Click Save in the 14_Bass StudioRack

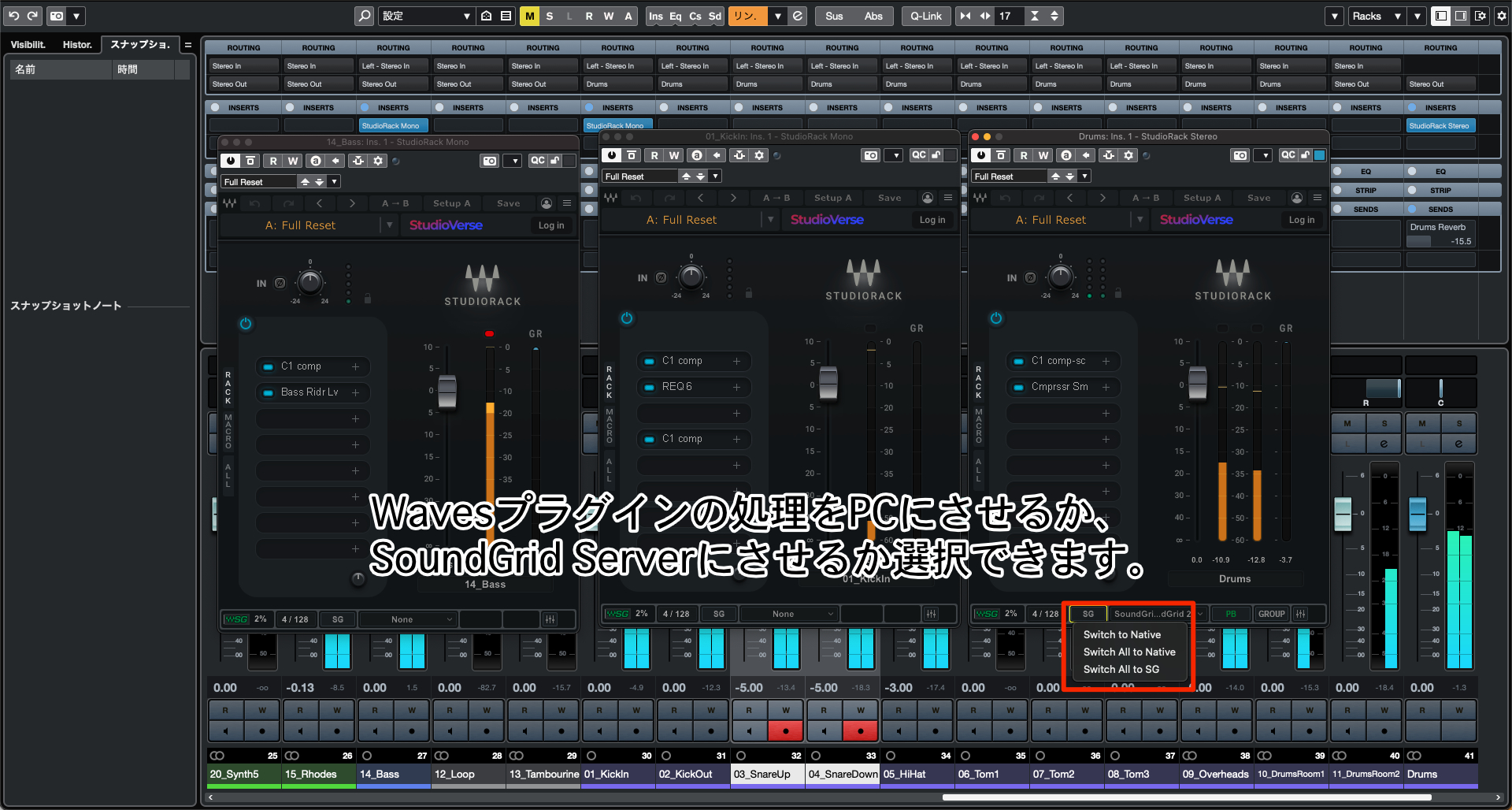tap(508, 202)
